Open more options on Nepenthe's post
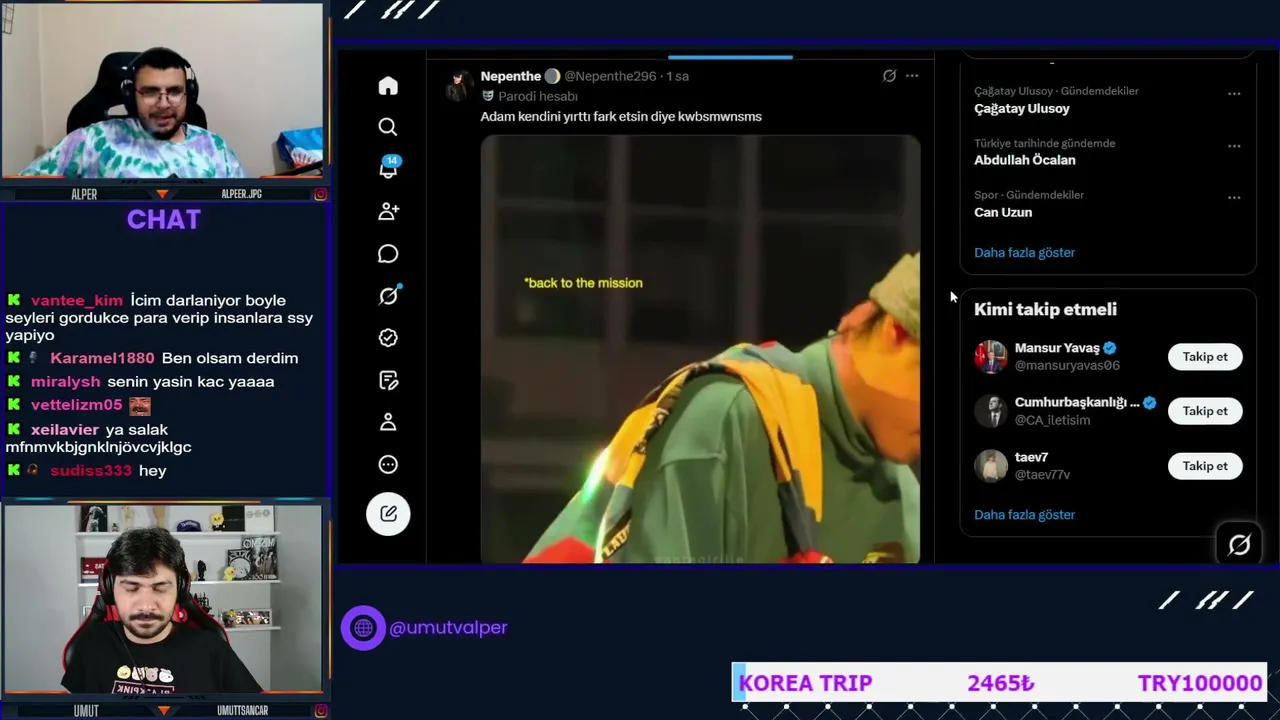 click(912, 76)
